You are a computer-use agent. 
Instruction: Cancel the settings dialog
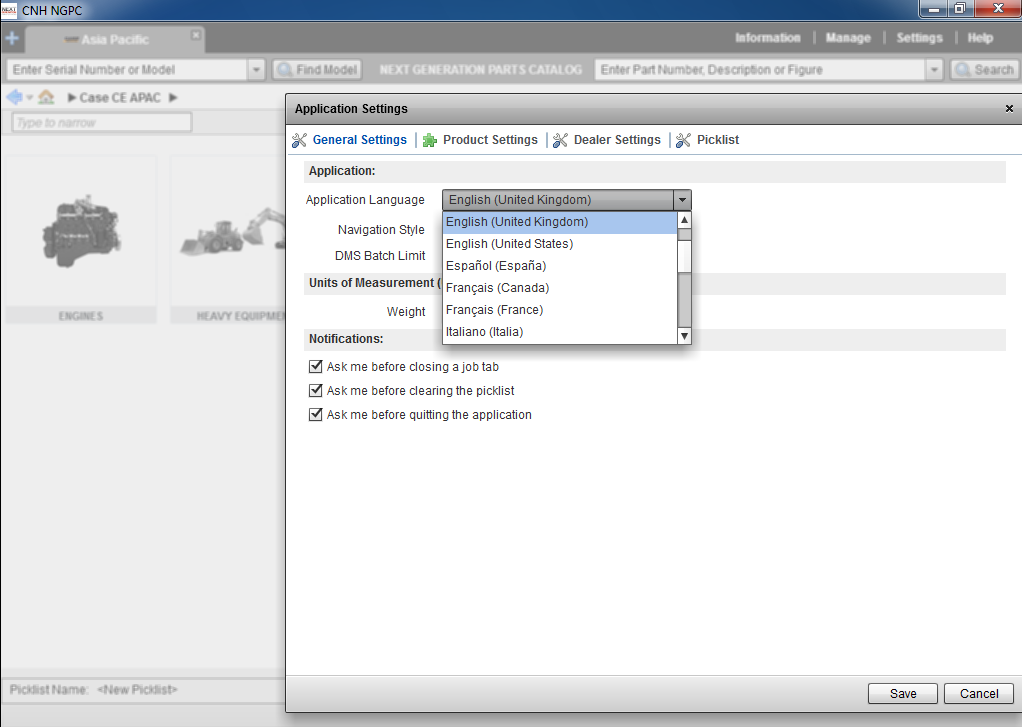click(979, 693)
